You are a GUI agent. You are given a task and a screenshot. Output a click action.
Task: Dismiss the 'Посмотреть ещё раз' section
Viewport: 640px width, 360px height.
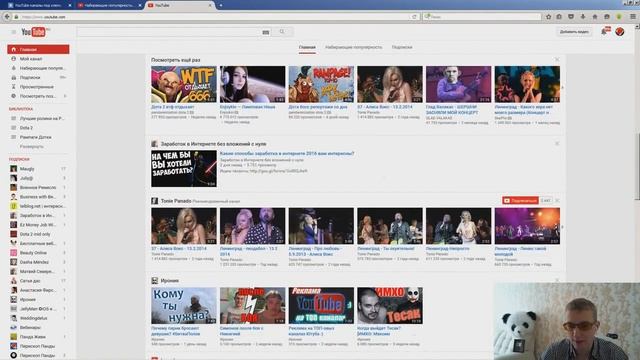(557, 60)
